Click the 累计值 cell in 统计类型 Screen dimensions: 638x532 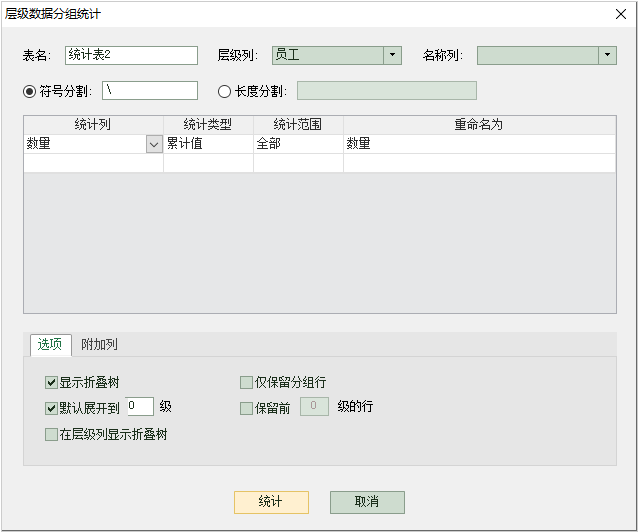[x=208, y=144]
